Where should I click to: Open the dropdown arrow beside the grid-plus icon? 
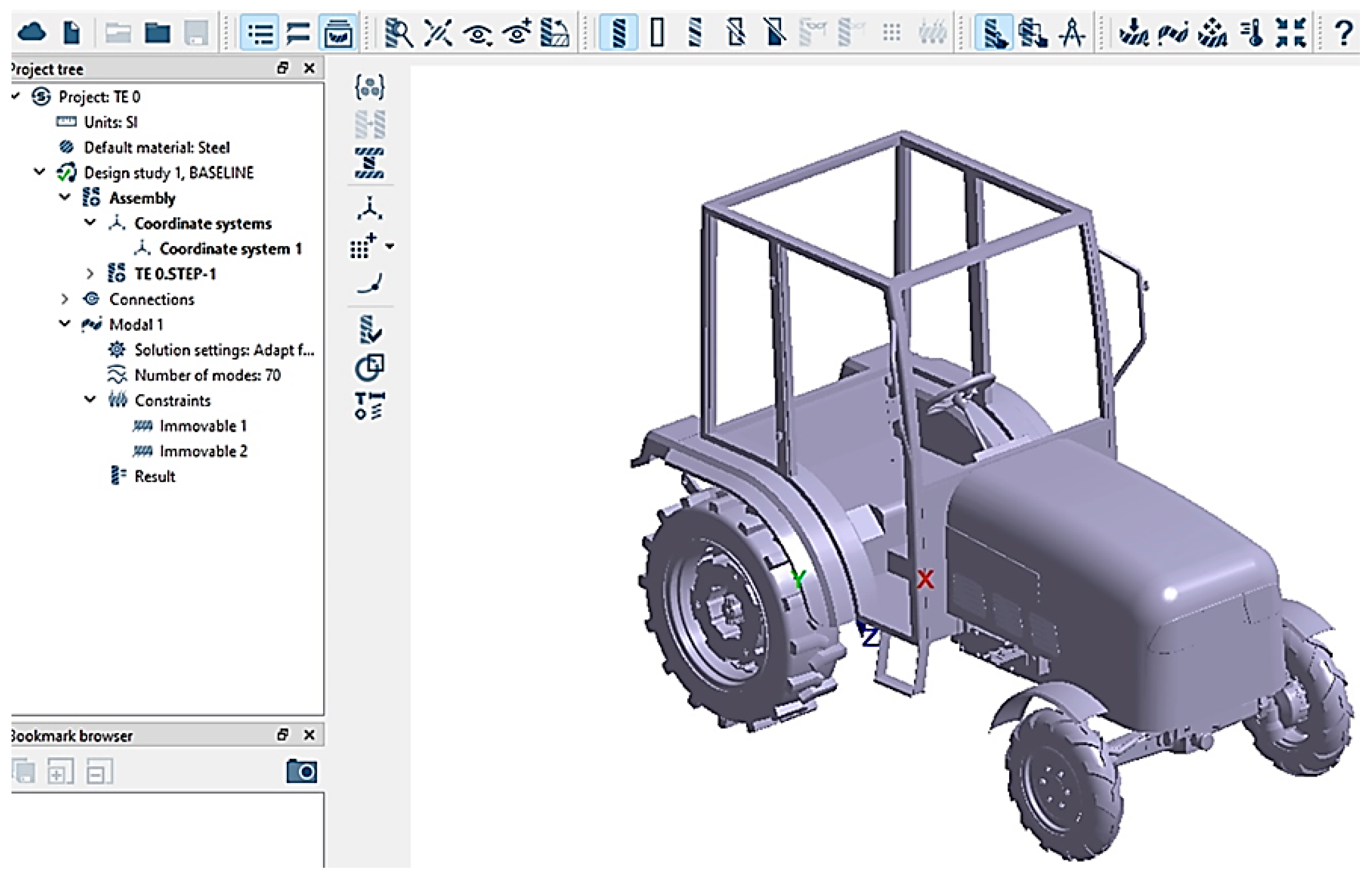click(390, 247)
